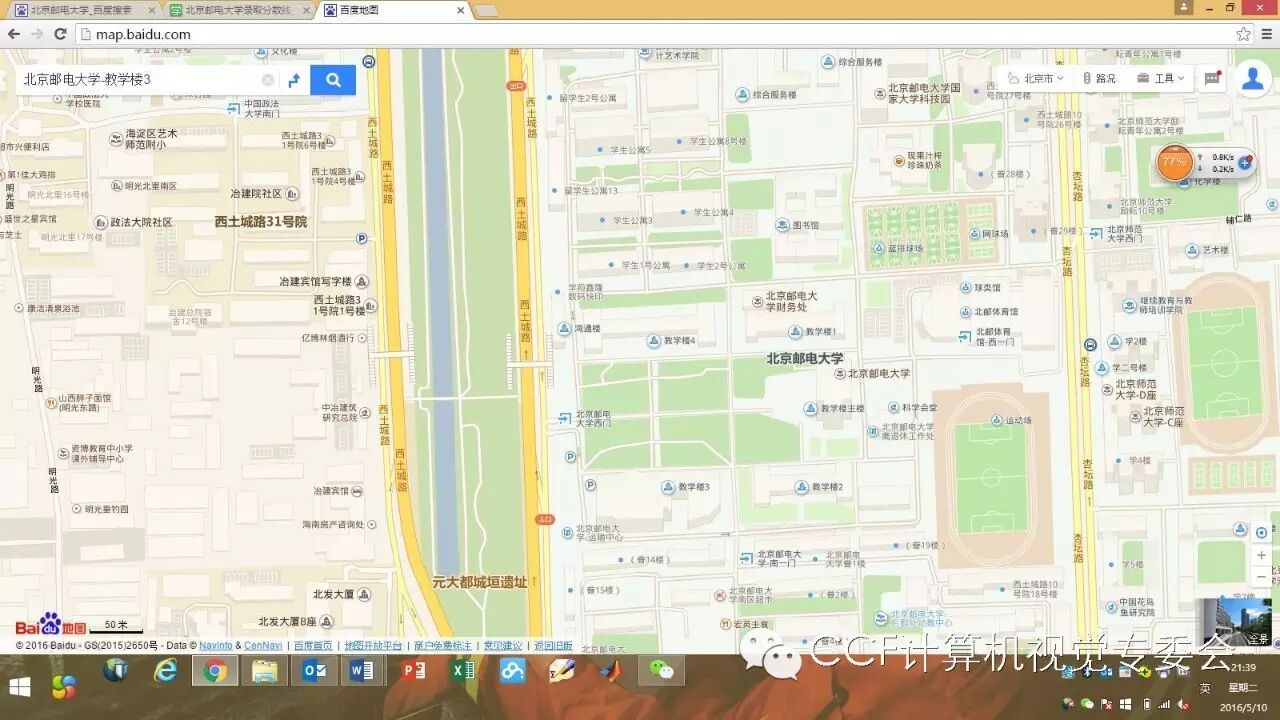Open the 意见建议 feedback link
Image resolution: width=1280 pixels, height=720 pixels.
pos(503,646)
